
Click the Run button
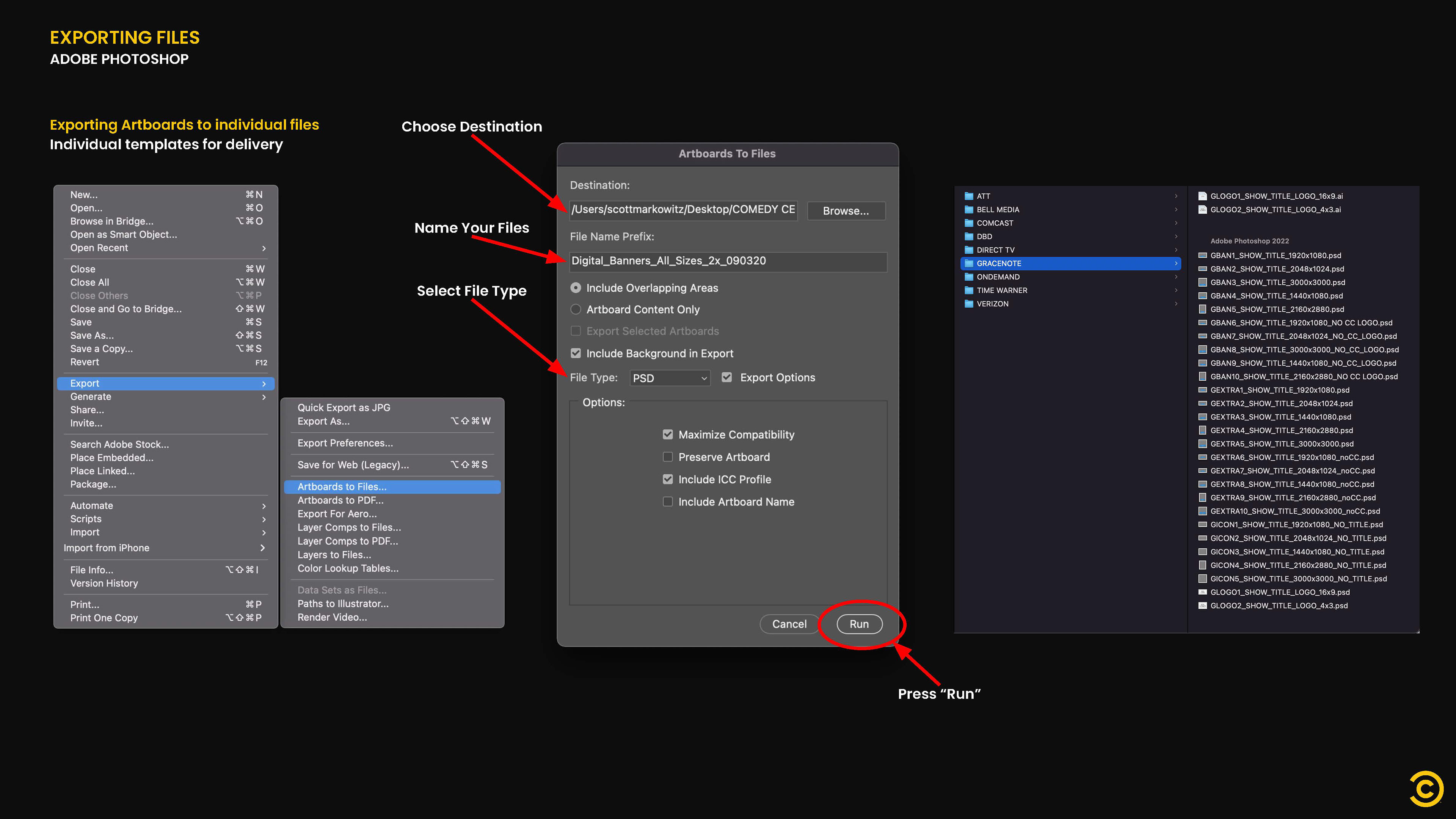pos(859,624)
